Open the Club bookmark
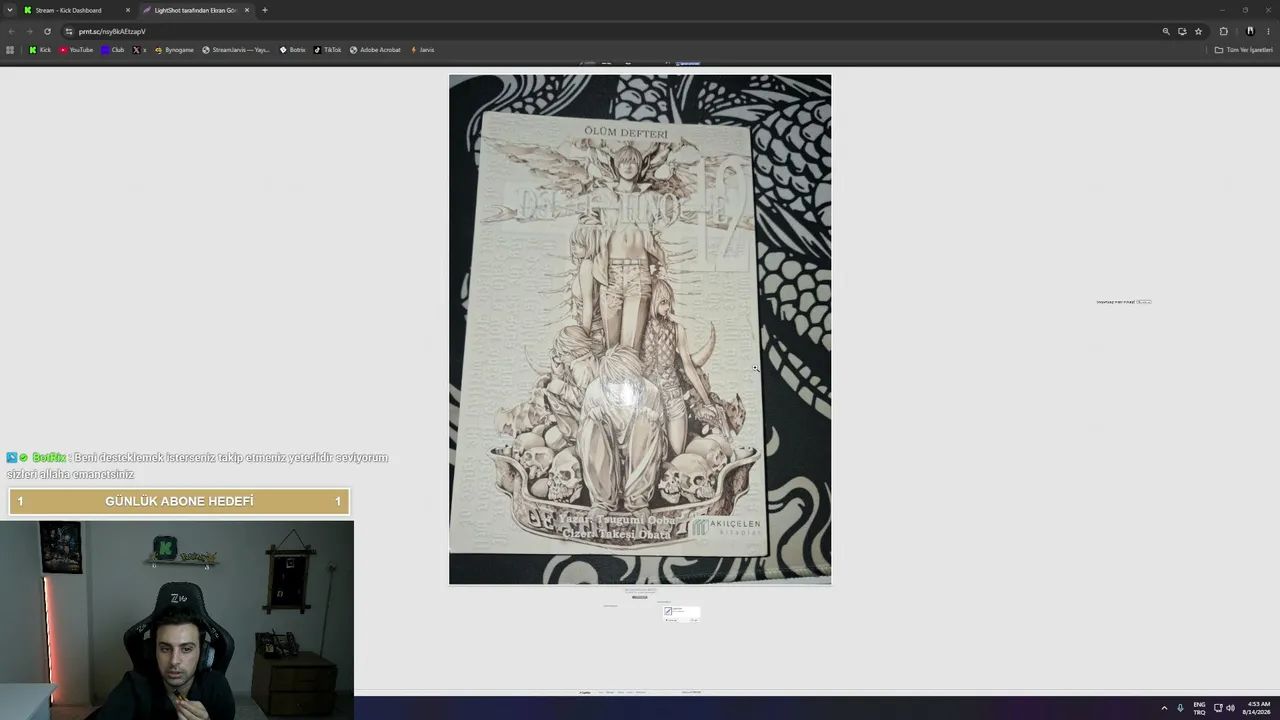 coord(113,50)
